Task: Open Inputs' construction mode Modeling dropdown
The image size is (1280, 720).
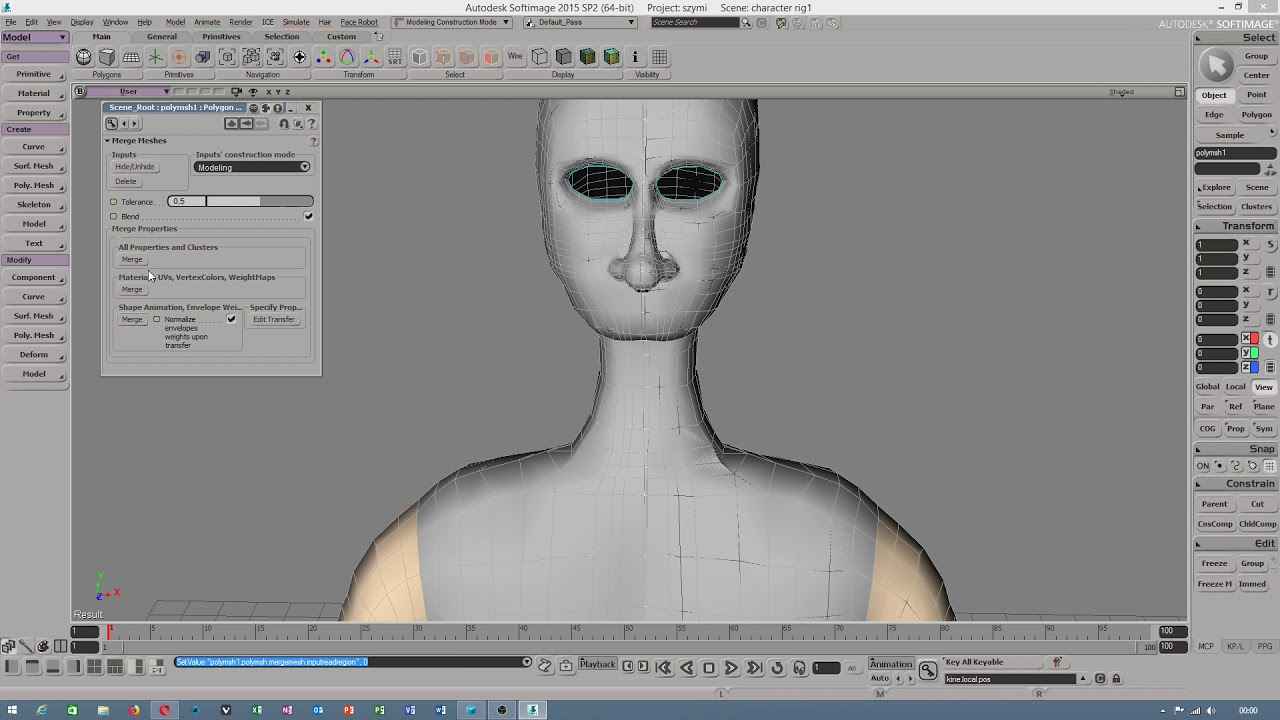Action: pos(252,167)
